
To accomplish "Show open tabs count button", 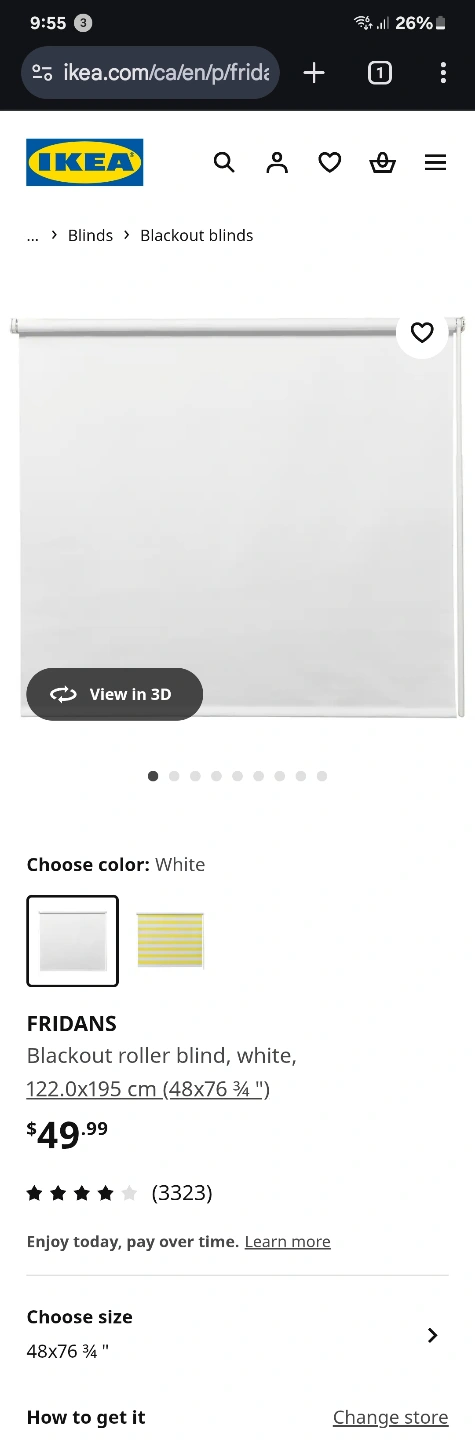I will click(380, 73).
